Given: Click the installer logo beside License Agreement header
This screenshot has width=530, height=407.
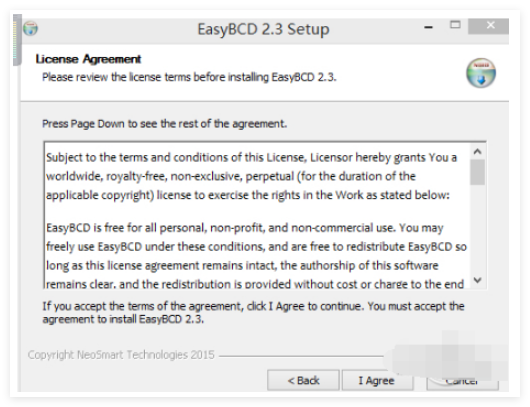Looking at the screenshot, I should click(x=481, y=73).
